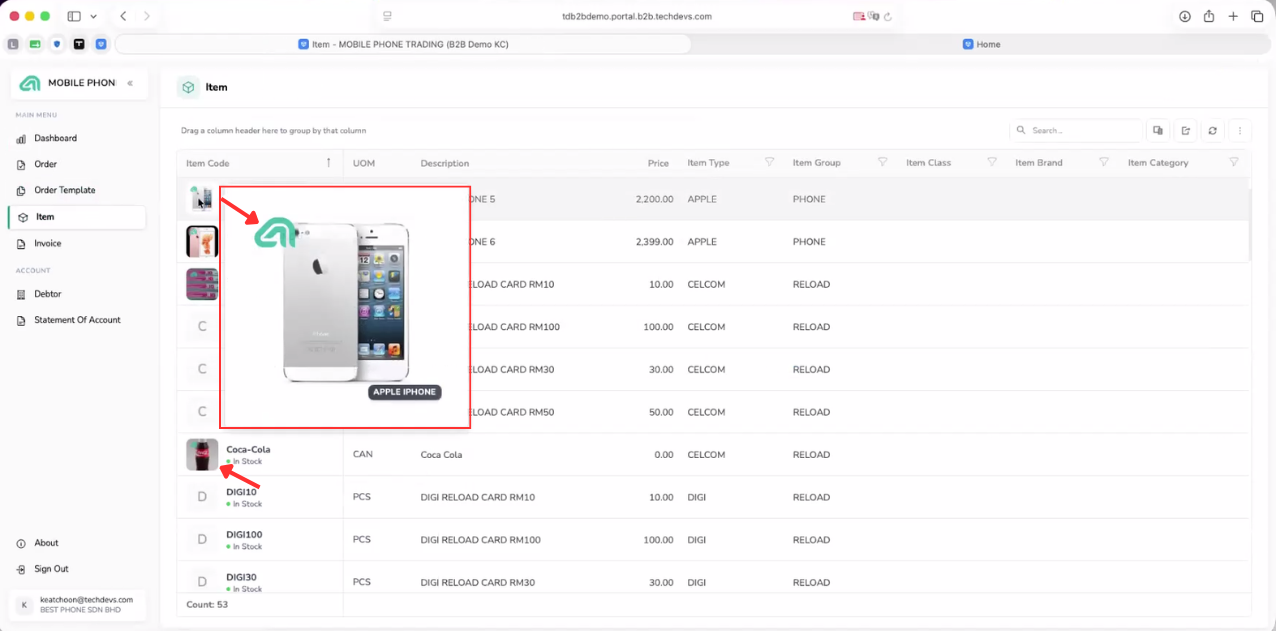Open Statement Of Account page
The width and height of the screenshot is (1280, 631).
[x=77, y=320]
